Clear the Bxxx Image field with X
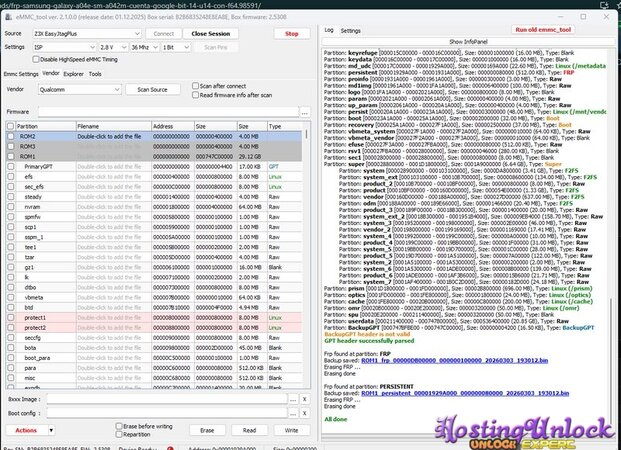The width and height of the screenshot is (621, 450). (x=304, y=399)
